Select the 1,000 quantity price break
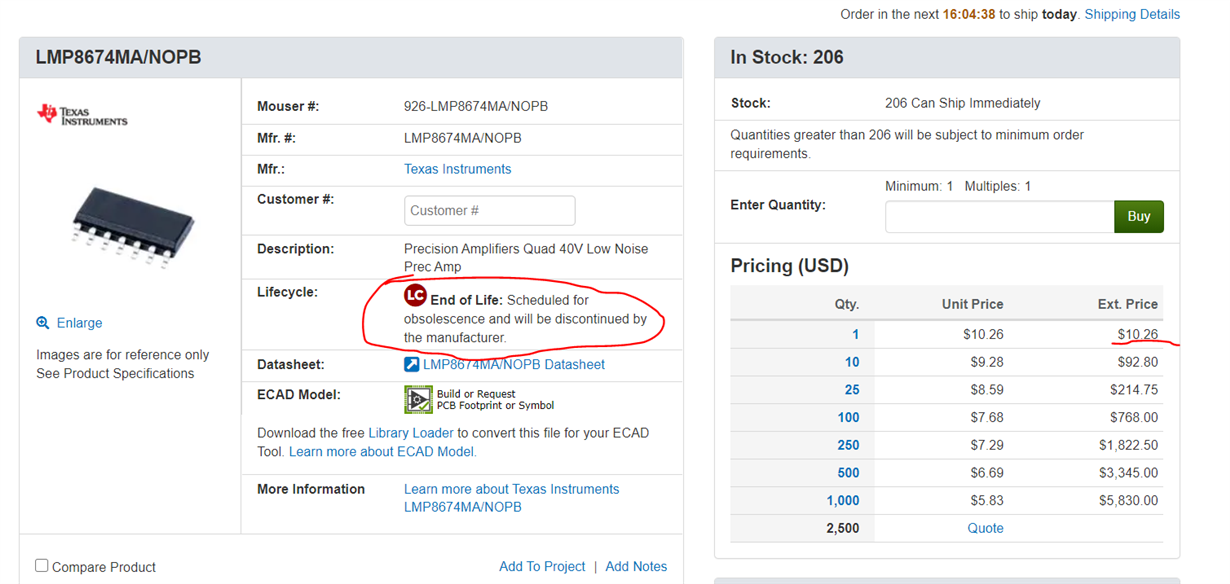The height and width of the screenshot is (584, 1230). (x=842, y=500)
